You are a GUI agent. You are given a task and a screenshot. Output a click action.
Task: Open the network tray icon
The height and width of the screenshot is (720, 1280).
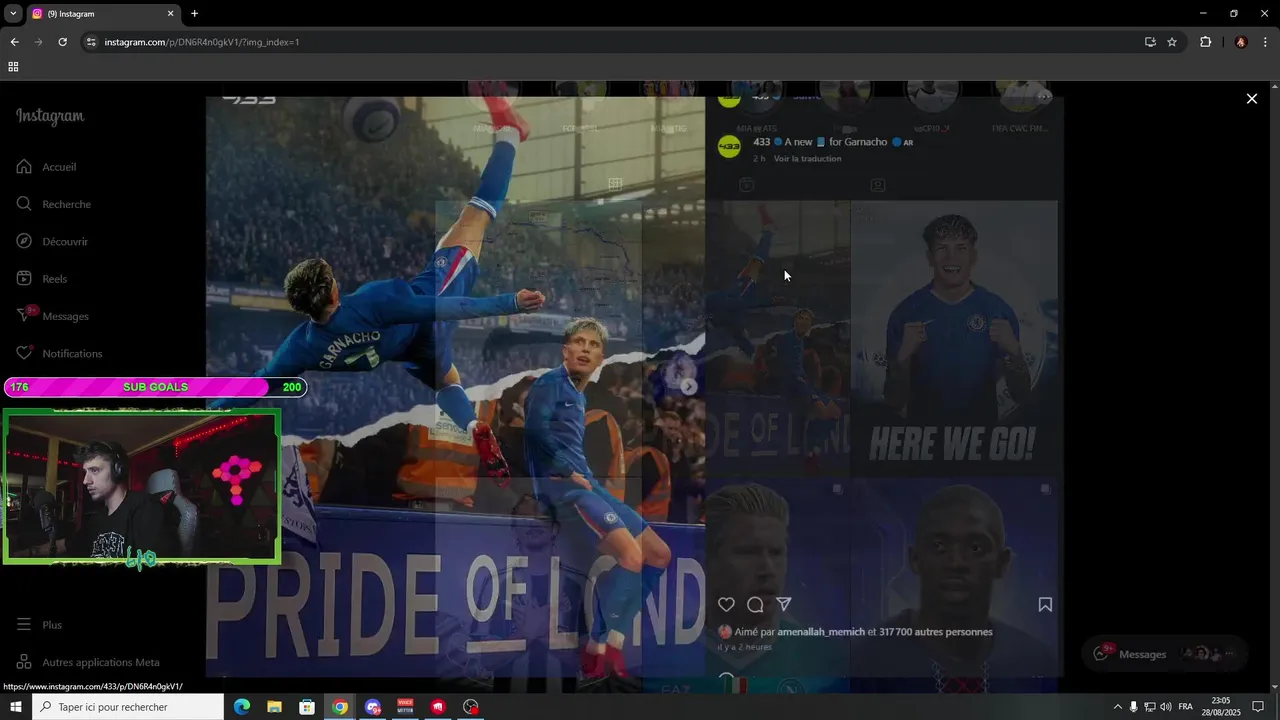(x=1150, y=707)
